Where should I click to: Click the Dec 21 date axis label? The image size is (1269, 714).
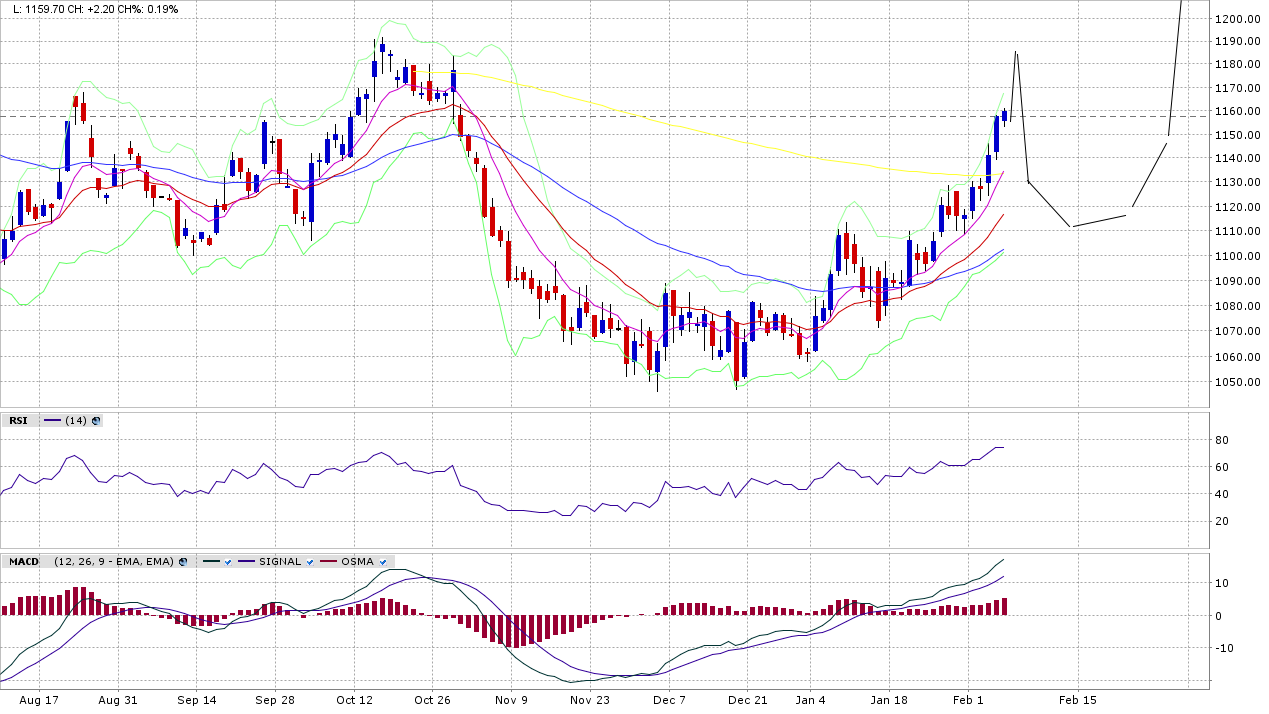click(748, 700)
